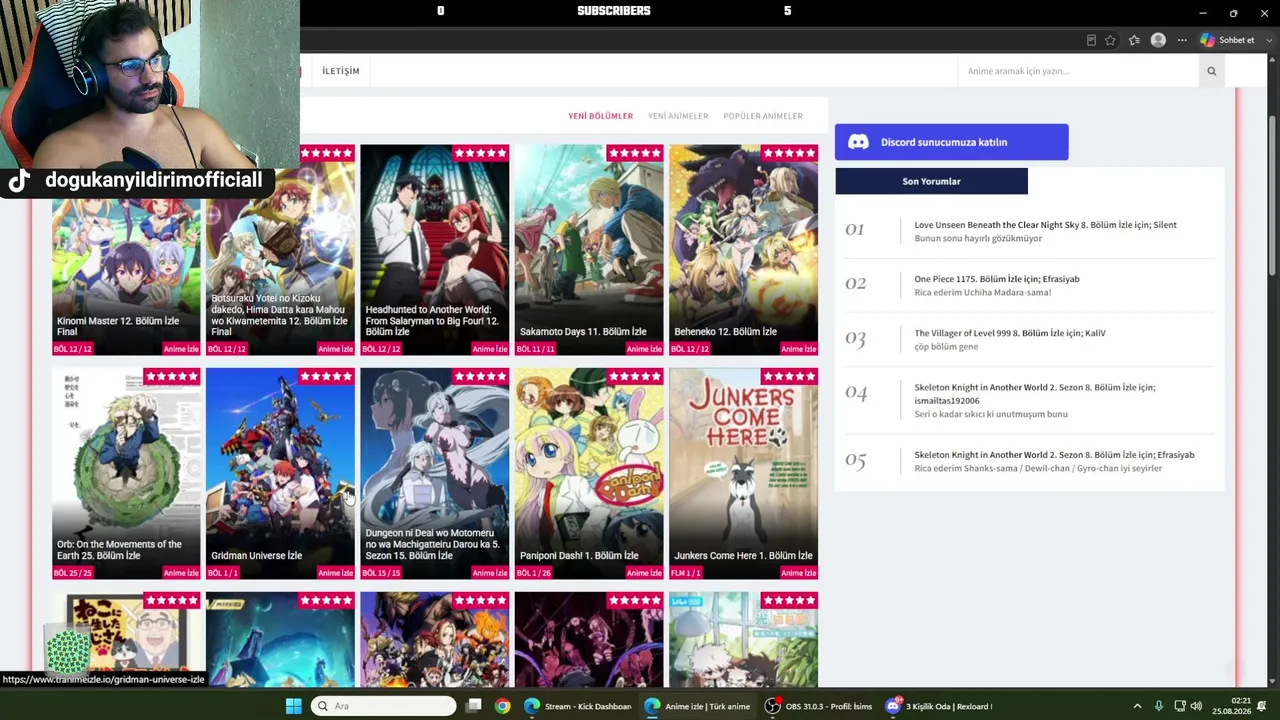Open Task View icon on the taskbar
This screenshot has height=720, width=1280.
(474, 706)
